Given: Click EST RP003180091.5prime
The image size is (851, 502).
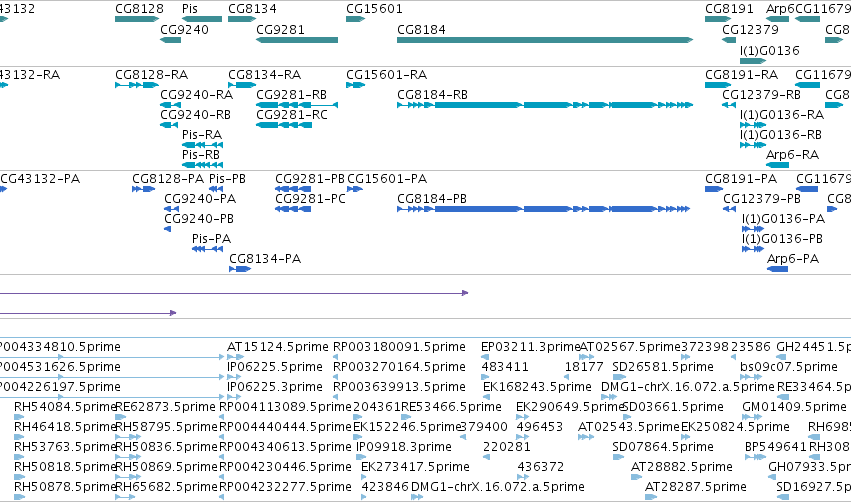Looking at the screenshot, I should (x=399, y=347).
